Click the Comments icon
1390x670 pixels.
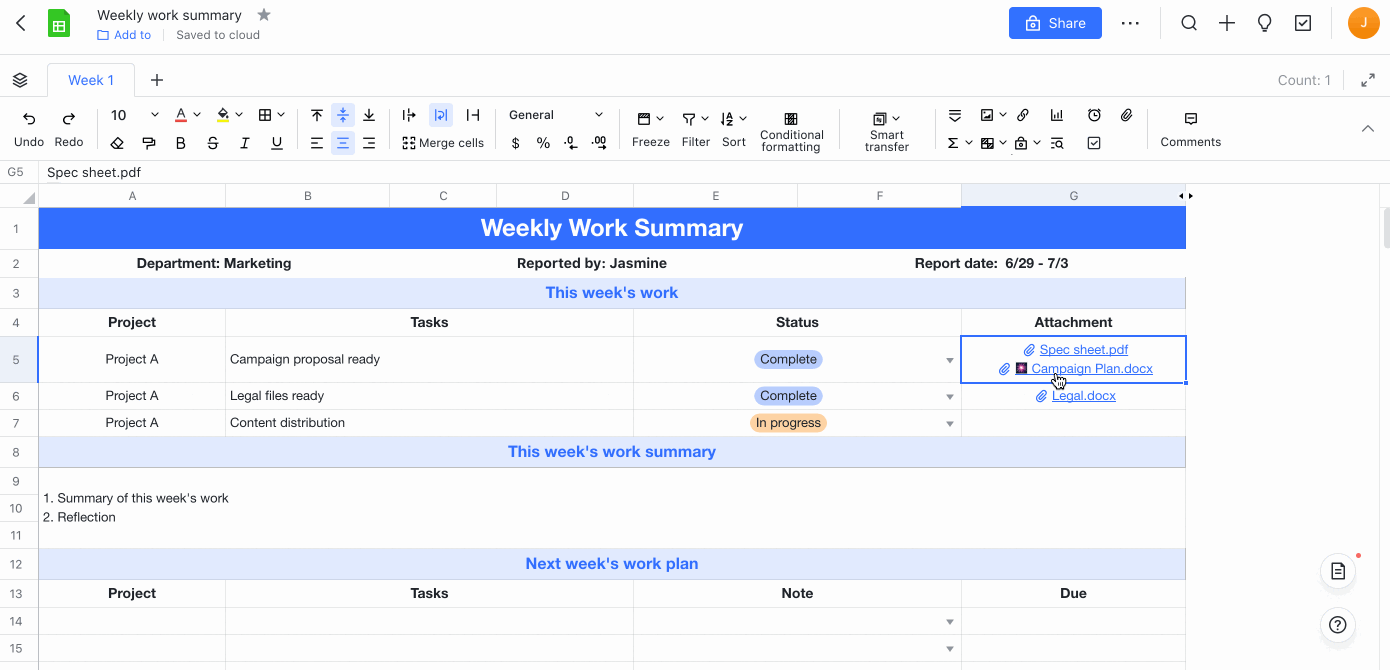[x=1190, y=129]
